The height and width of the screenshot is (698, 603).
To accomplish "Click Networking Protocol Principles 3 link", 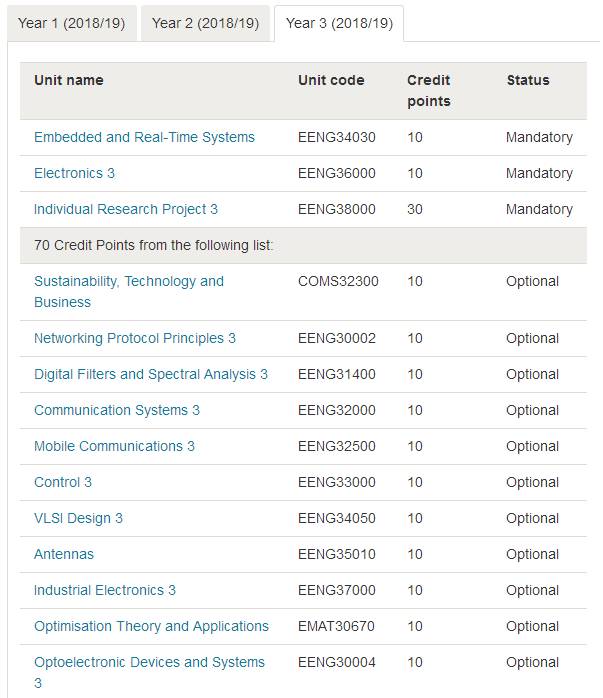I will 135,338.
